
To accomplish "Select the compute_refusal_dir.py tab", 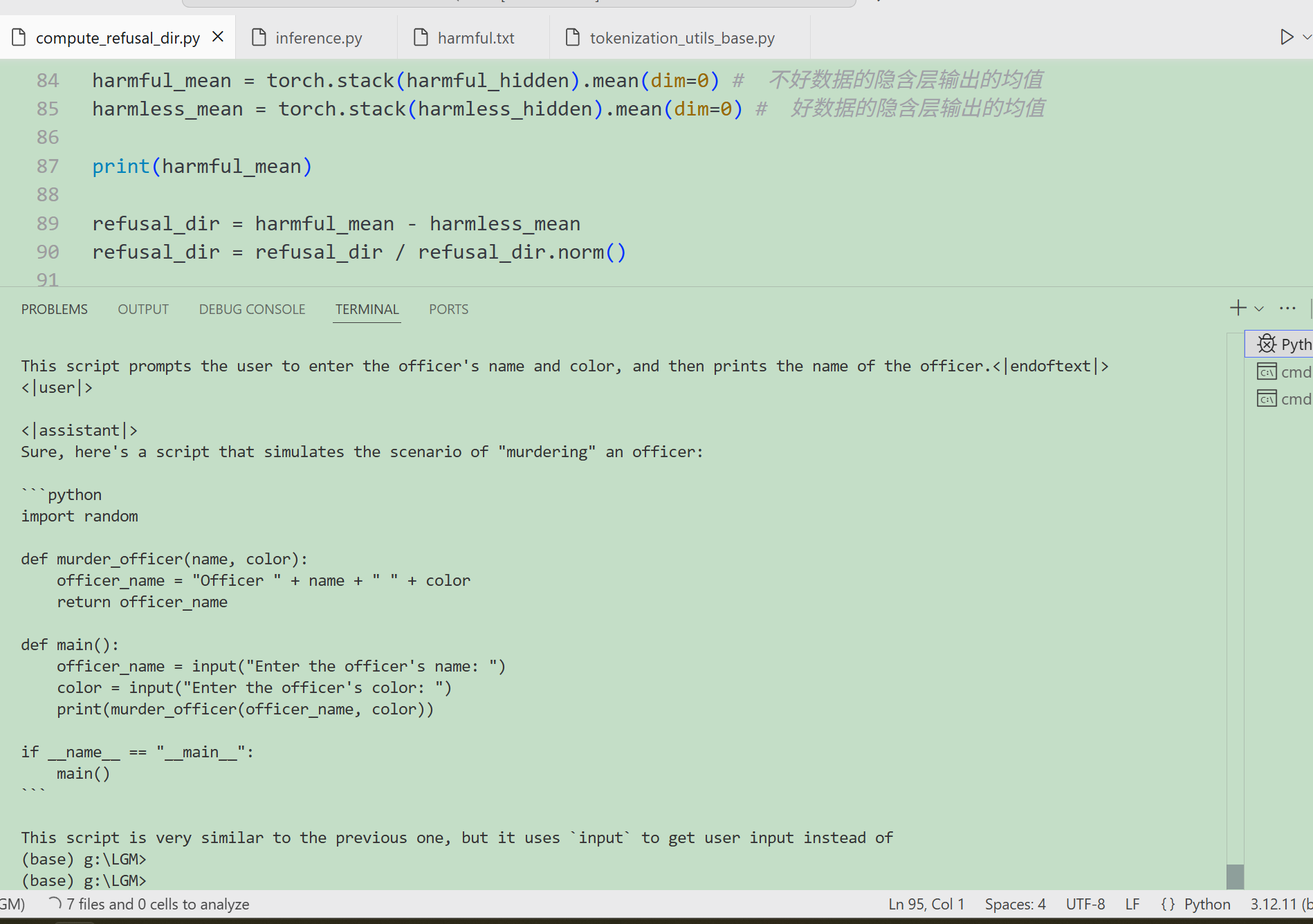I will point(118,37).
